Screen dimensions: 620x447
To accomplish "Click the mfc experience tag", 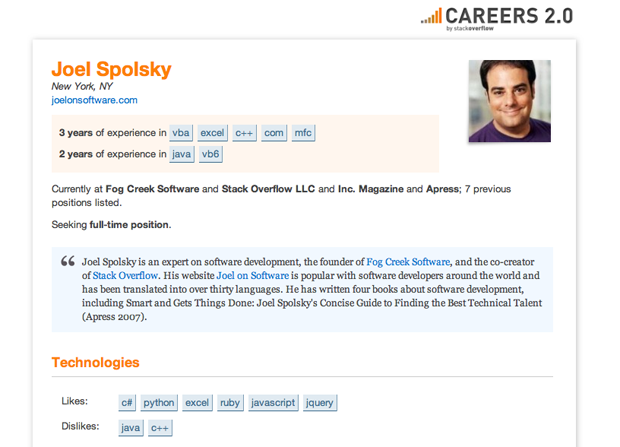I will pyautogui.click(x=303, y=133).
